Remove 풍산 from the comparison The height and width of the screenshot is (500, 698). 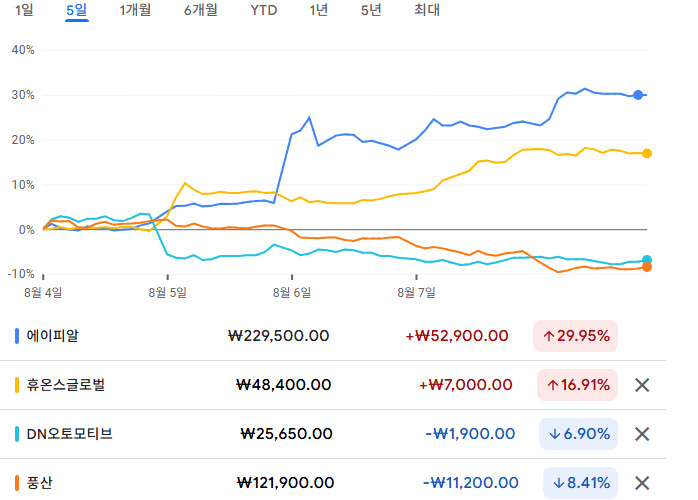click(643, 483)
